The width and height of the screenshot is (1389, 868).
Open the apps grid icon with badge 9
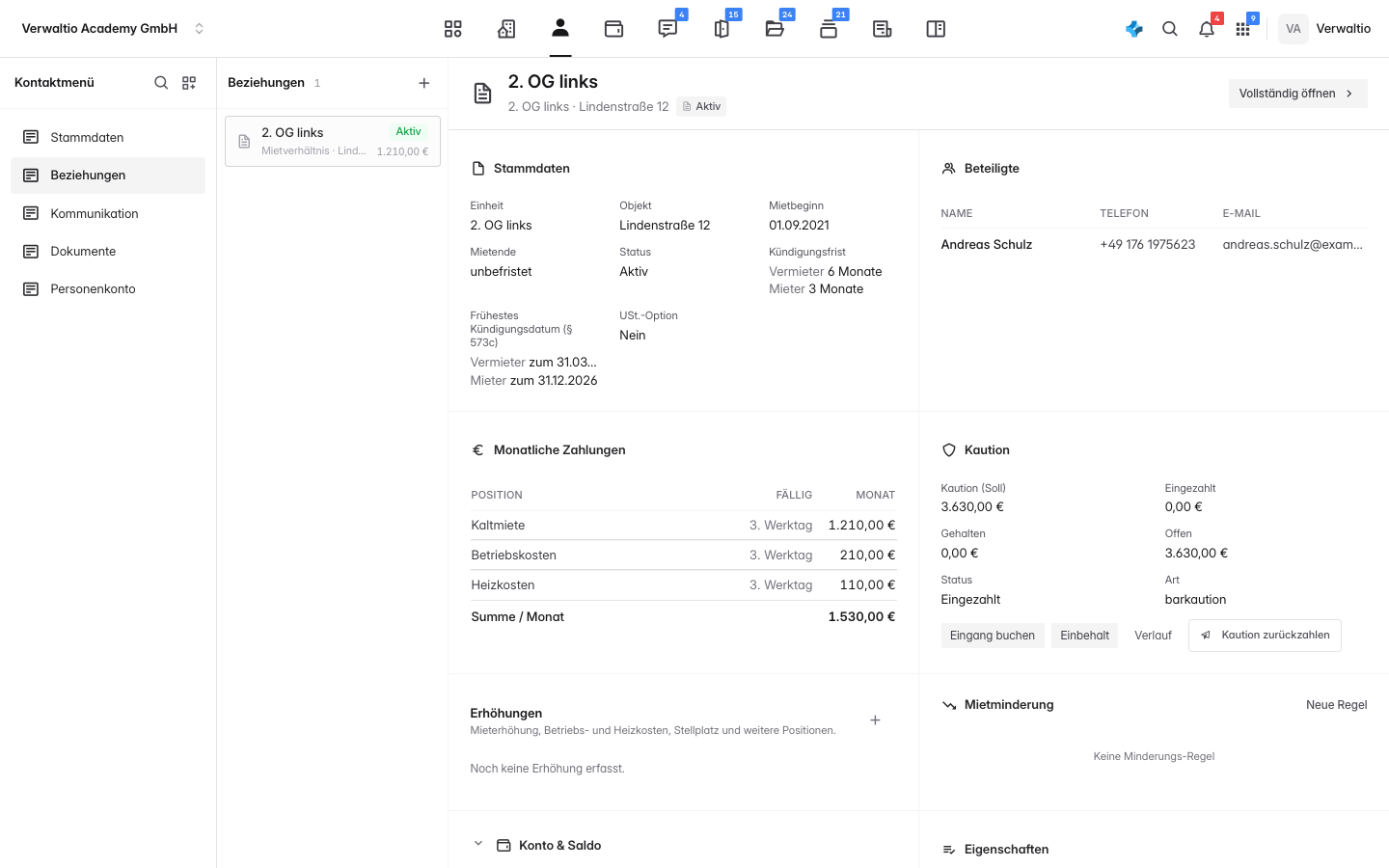coord(1243,29)
